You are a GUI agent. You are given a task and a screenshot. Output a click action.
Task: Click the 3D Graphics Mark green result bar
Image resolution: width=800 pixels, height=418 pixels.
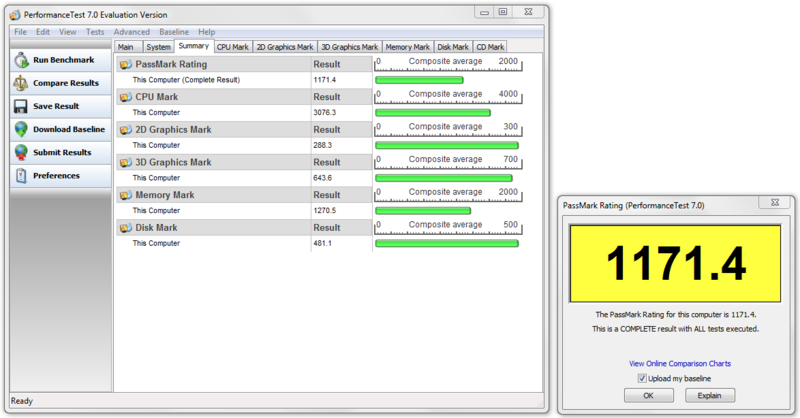(443, 178)
